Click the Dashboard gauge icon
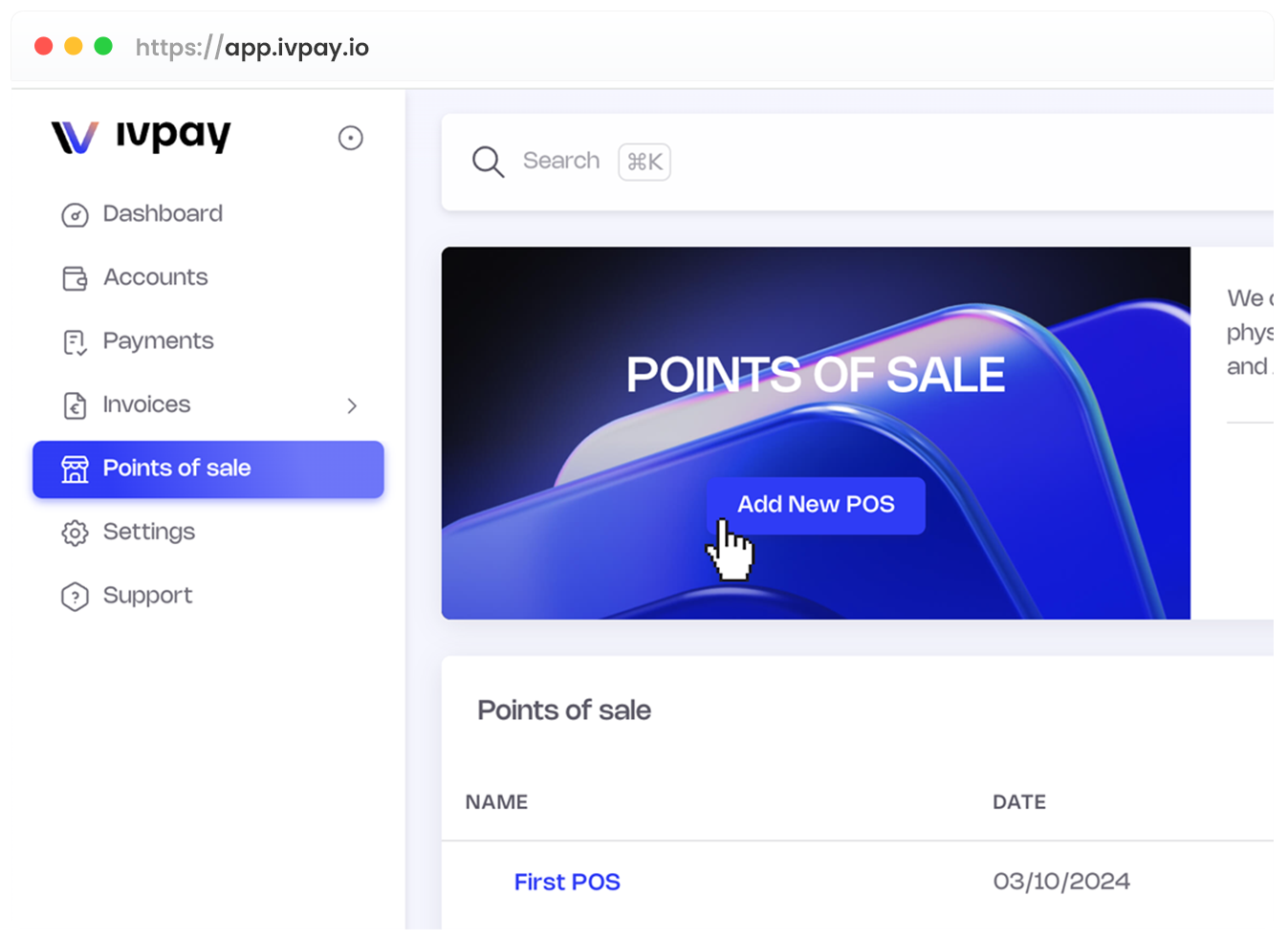Image resolution: width=1288 pixels, height=939 pixels. point(75,215)
